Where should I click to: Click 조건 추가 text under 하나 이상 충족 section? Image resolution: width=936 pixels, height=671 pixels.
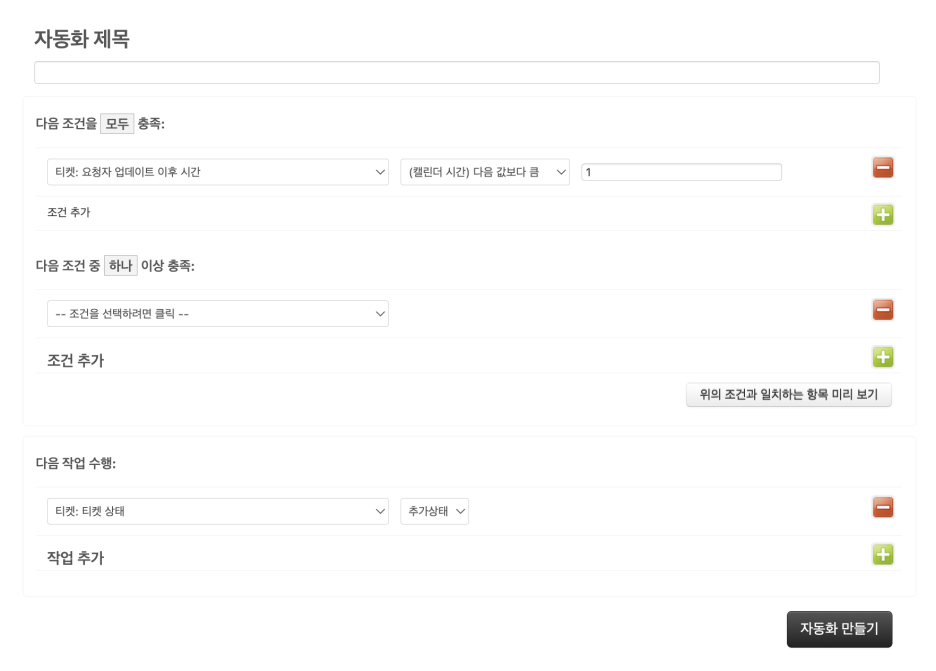click(76, 361)
